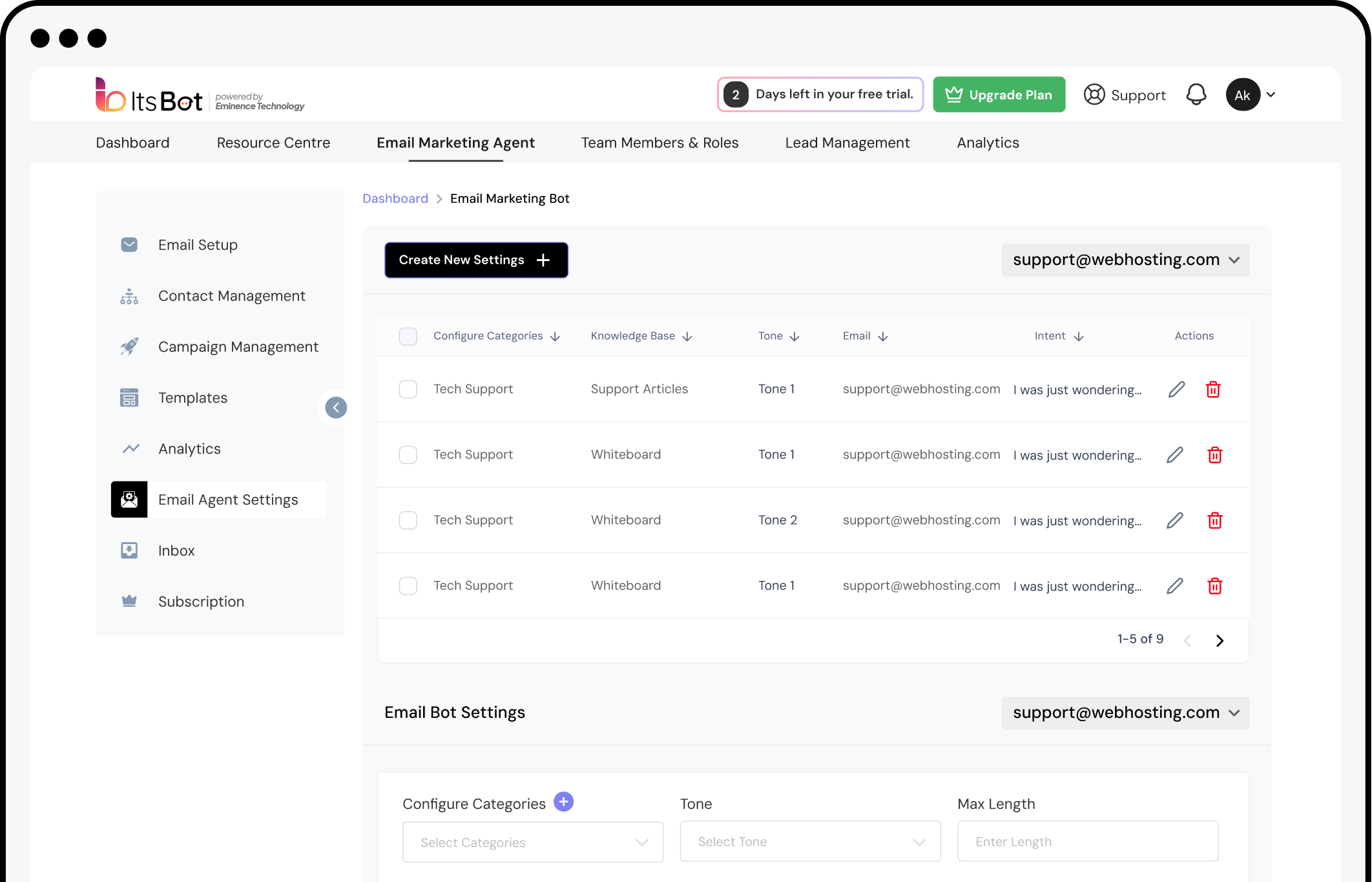Viewport: 1372px width, 882px height.
Task: Open Campaign Management rocket icon
Action: (x=129, y=346)
